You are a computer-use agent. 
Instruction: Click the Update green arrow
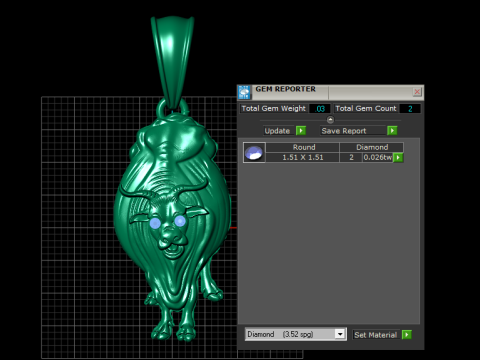coord(301,131)
